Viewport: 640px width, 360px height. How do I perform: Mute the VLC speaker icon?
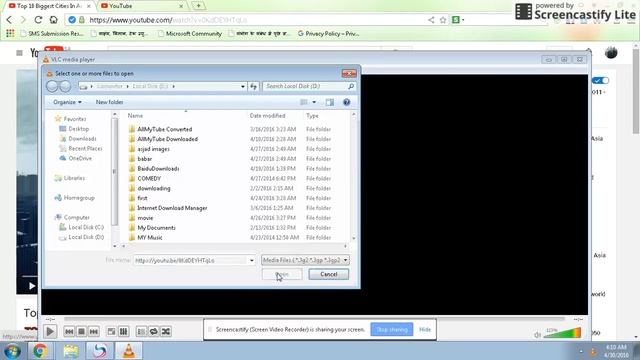(x=538, y=335)
